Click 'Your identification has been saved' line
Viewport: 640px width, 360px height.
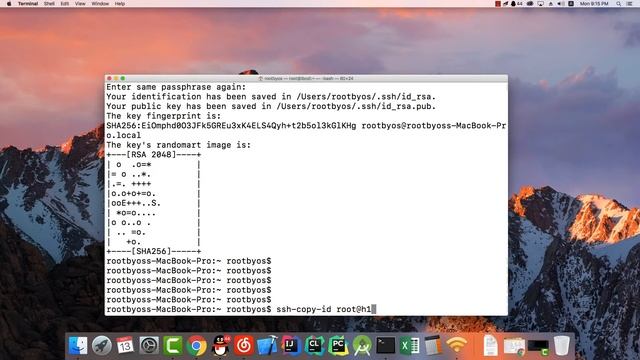pos(271,97)
